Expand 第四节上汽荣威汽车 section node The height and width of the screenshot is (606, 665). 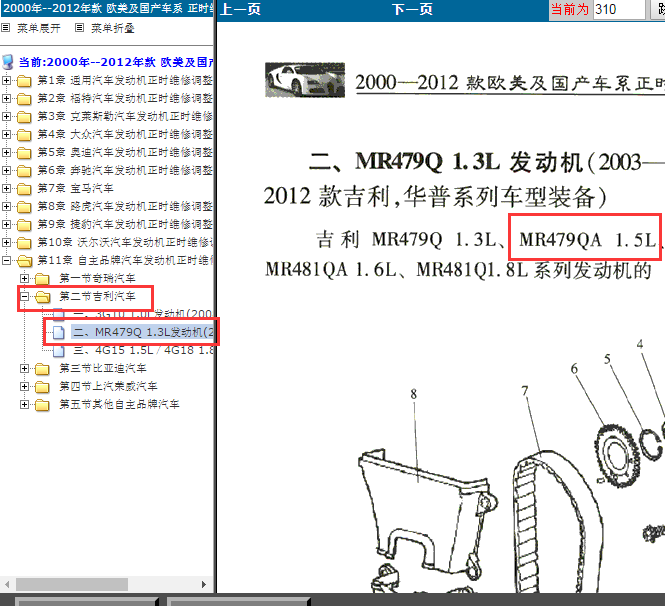click(25, 386)
